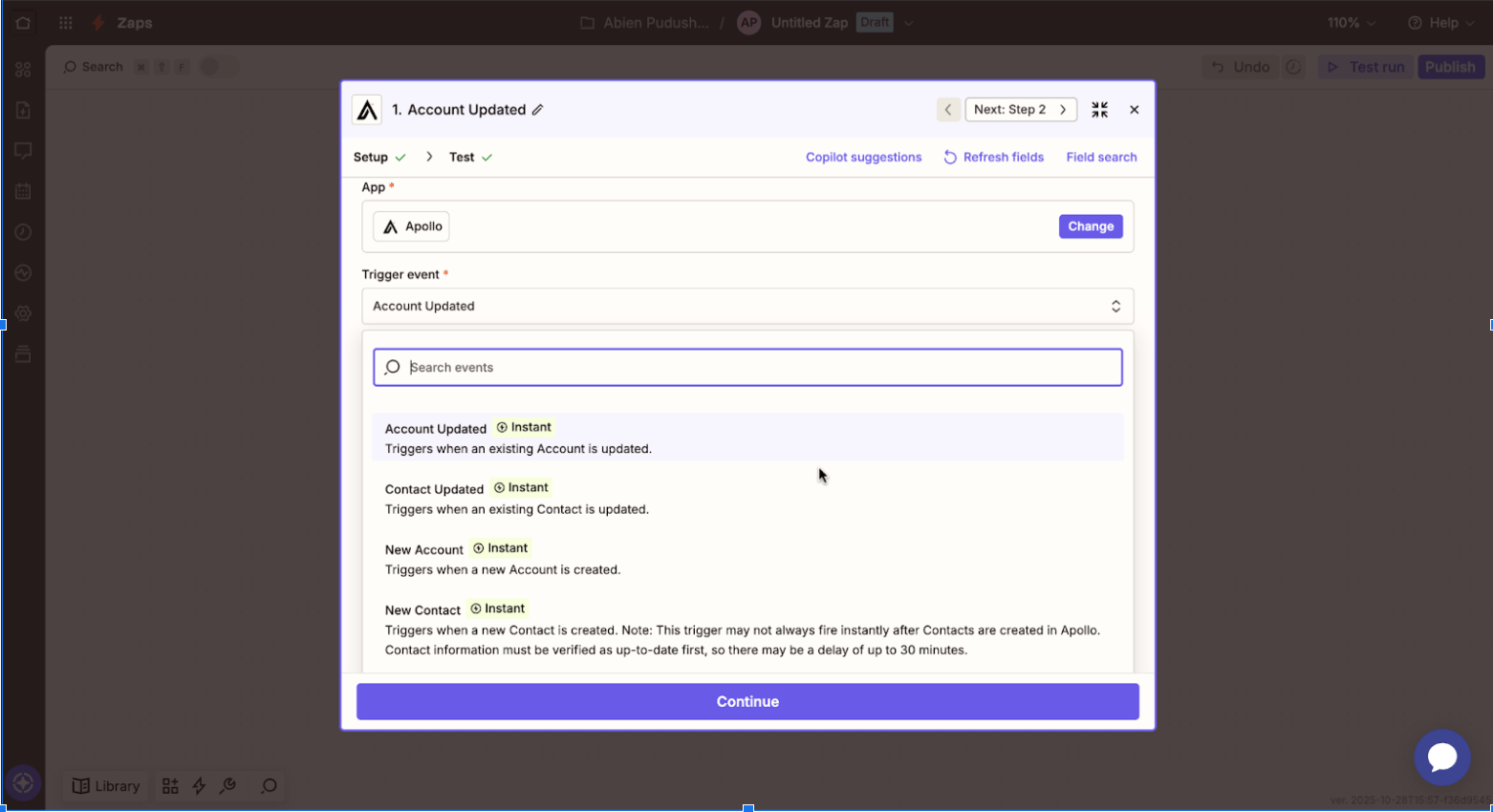Viewport: 1493px width, 812px height.
Task: Select the Account Updated trigger event
Action: 747,438
